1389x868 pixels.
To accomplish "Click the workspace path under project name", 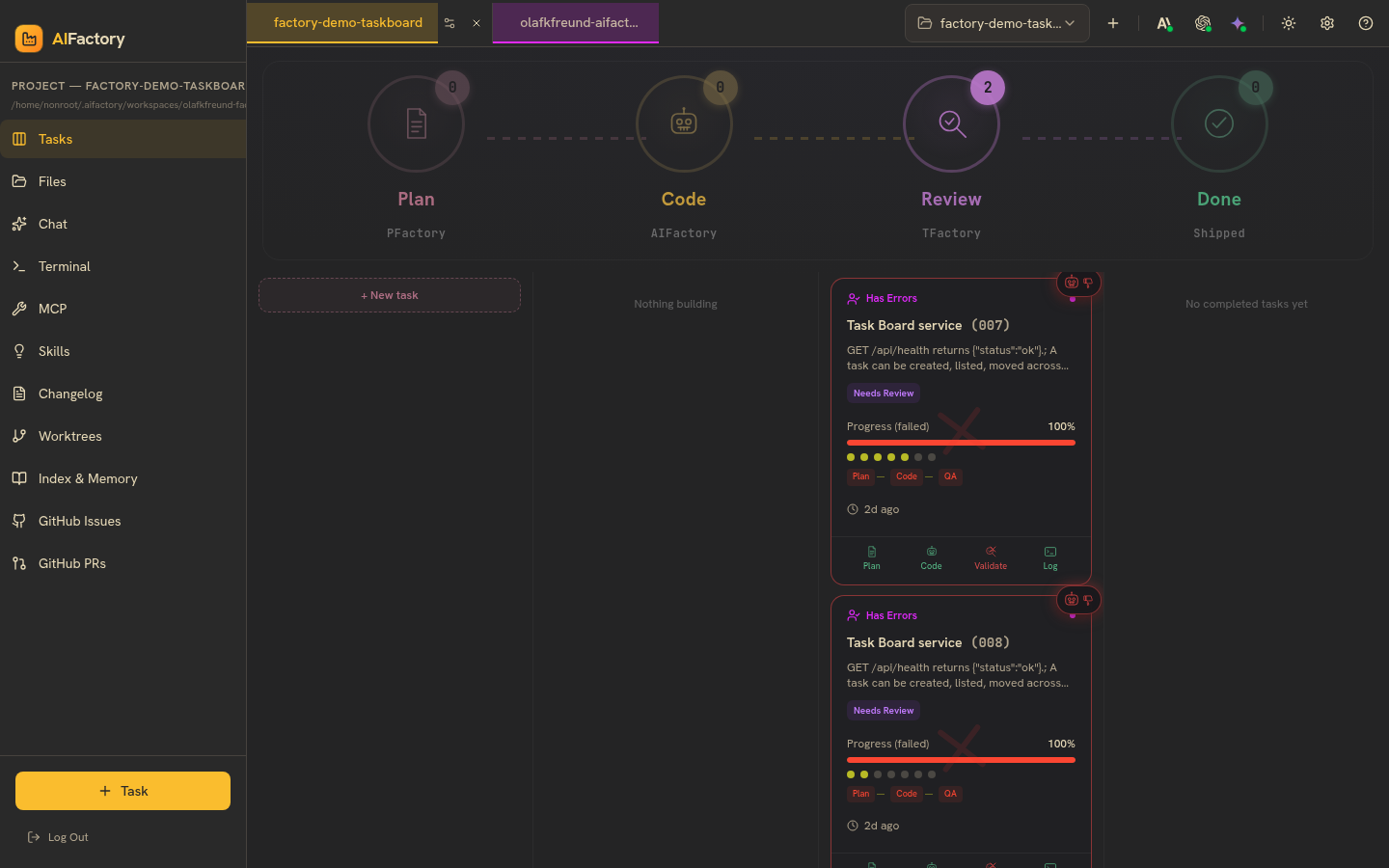I will tap(128, 104).
